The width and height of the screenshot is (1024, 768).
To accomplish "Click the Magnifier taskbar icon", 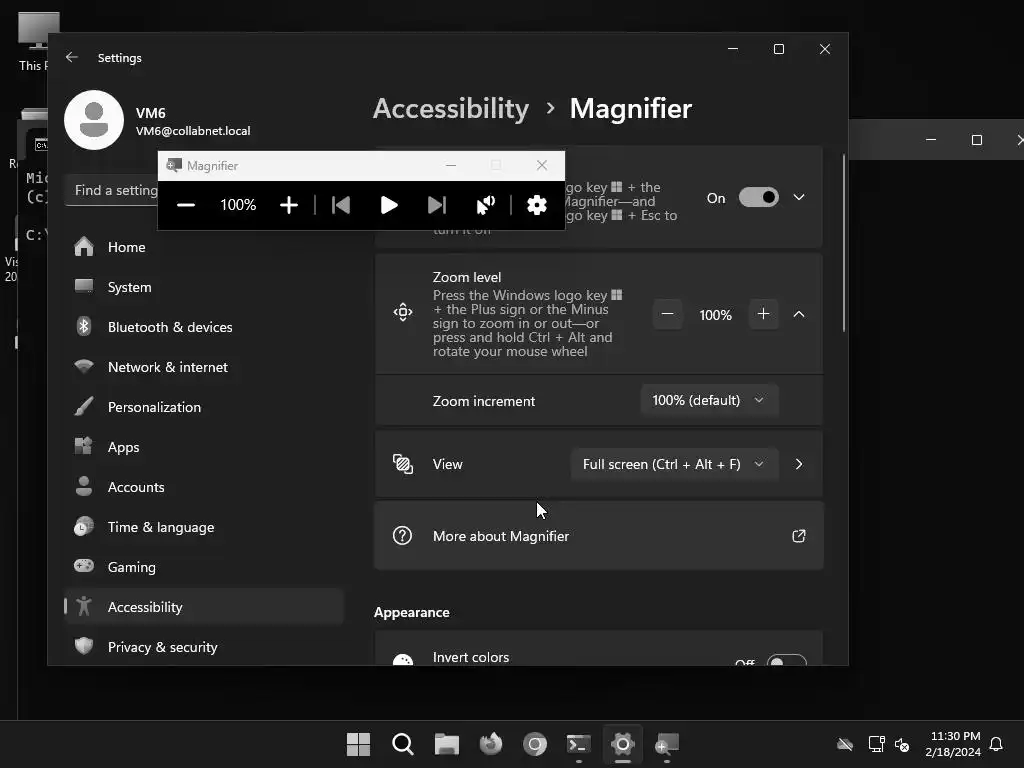I will point(667,744).
